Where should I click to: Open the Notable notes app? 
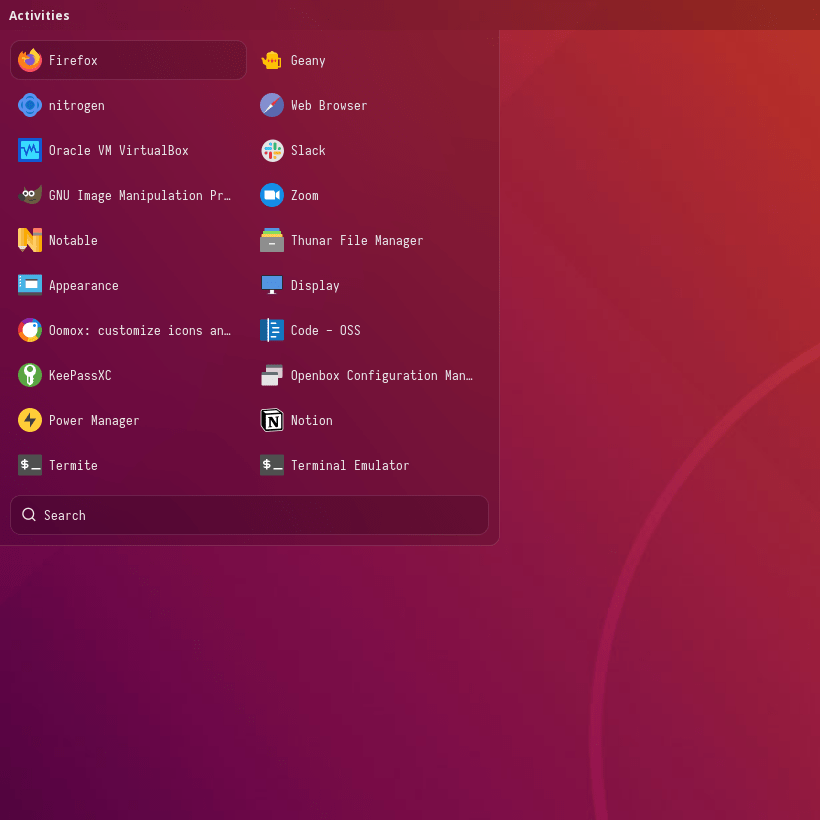73,240
